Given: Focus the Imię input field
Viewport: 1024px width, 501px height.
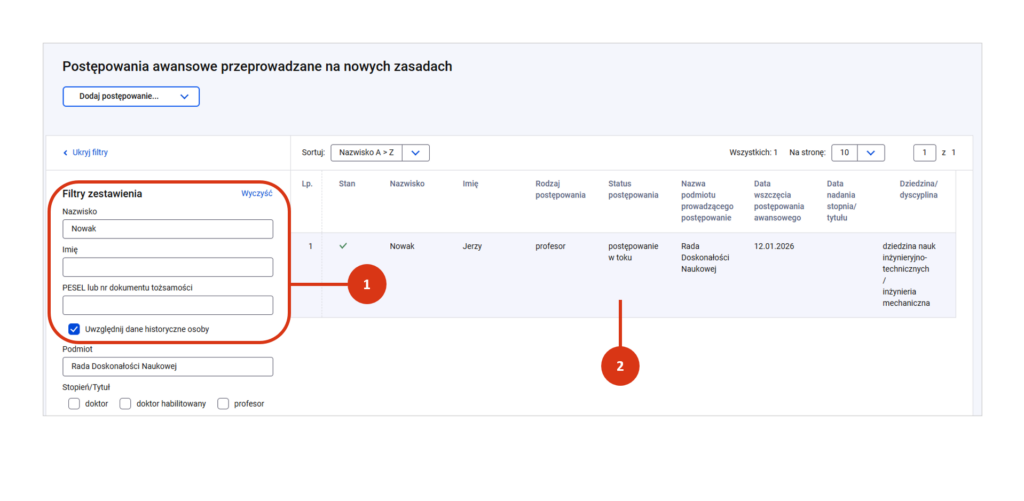Looking at the screenshot, I should point(167,267).
